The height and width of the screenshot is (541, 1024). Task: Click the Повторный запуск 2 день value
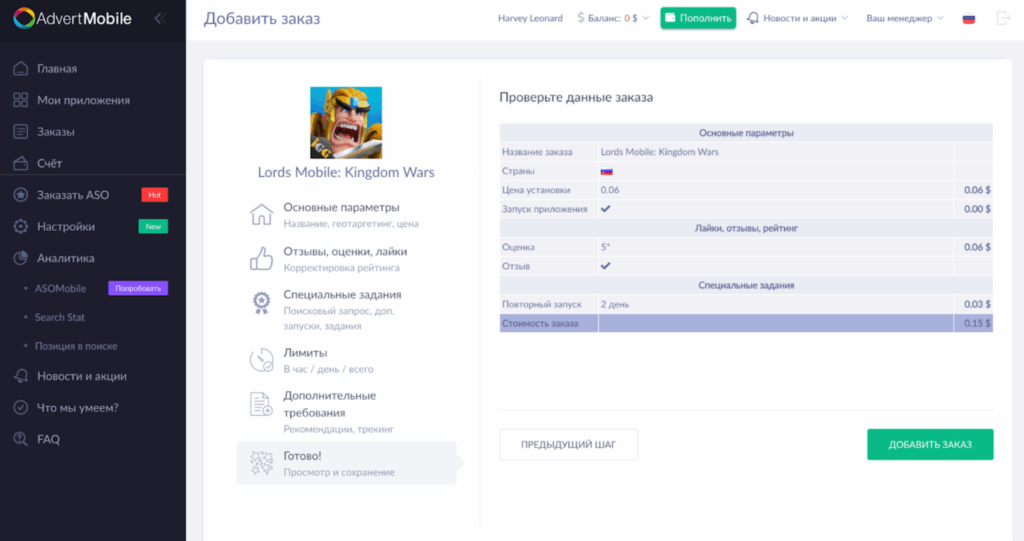point(615,304)
